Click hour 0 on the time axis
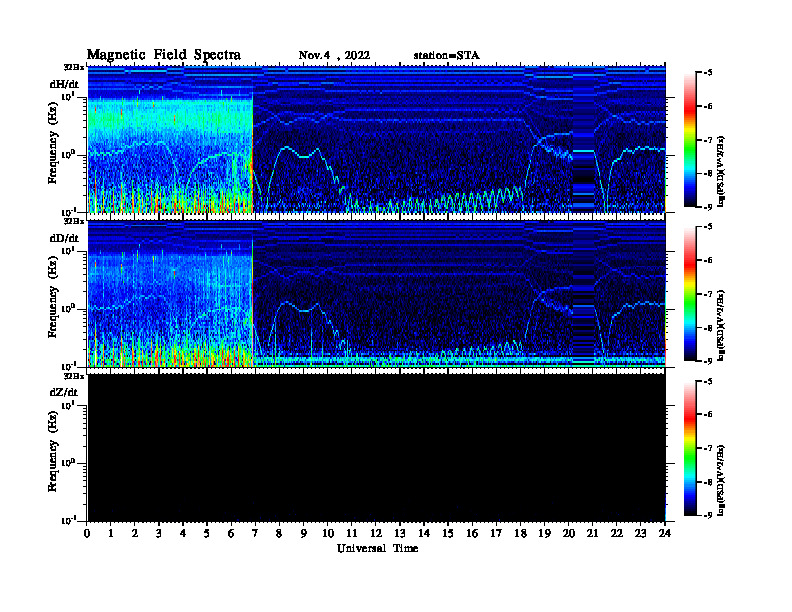 (x=87, y=533)
